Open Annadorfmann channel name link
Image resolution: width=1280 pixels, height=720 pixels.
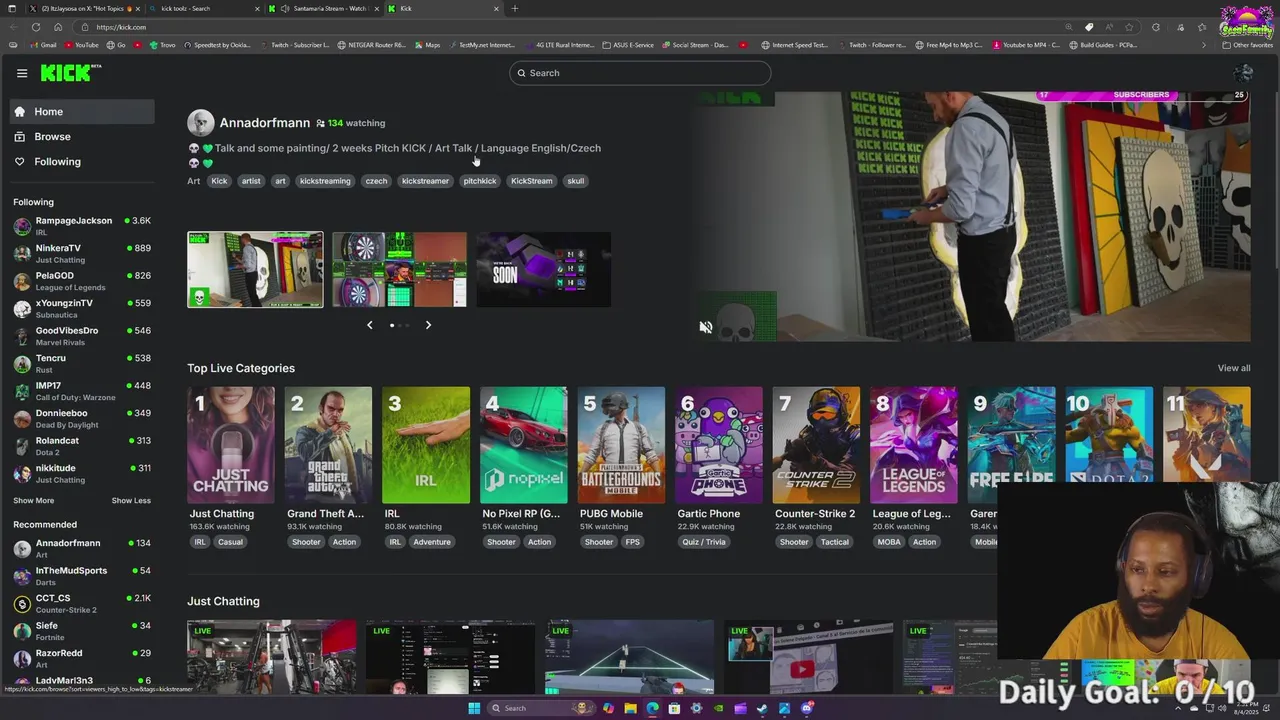point(265,123)
